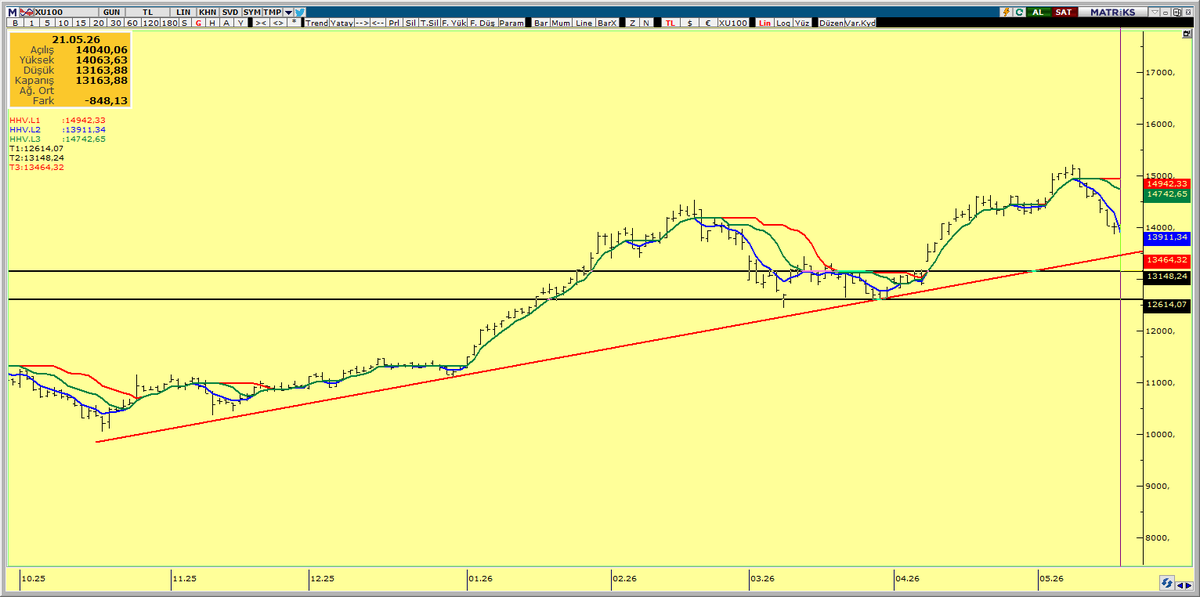Select the S period button
The height and width of the screenshot is (597, 1200).
click(184, 23)
